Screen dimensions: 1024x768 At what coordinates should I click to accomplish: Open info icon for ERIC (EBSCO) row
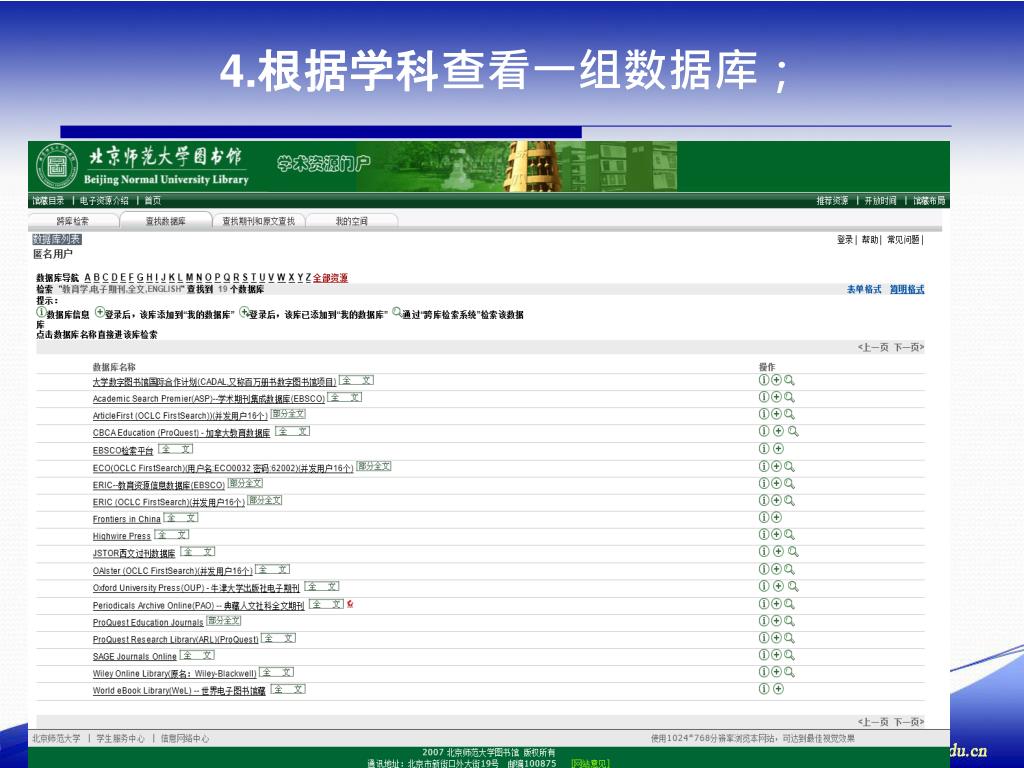pos(764,483)
